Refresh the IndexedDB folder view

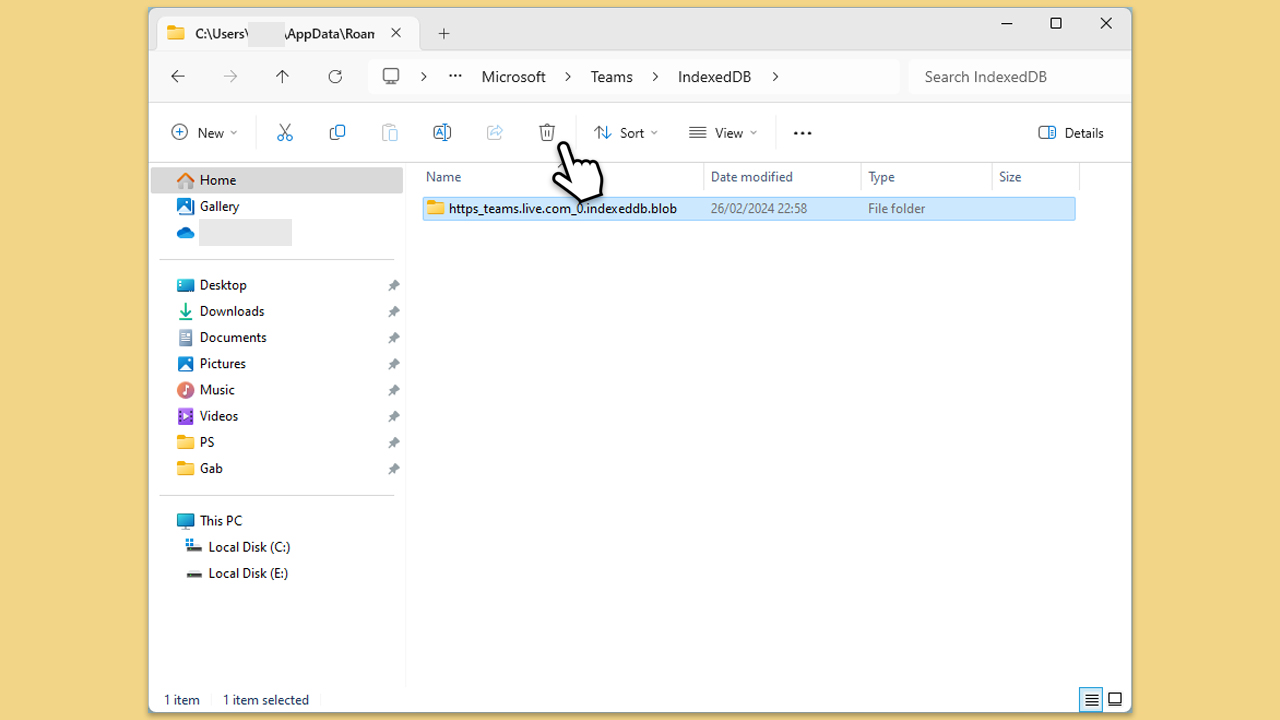(x=335, y=77)
